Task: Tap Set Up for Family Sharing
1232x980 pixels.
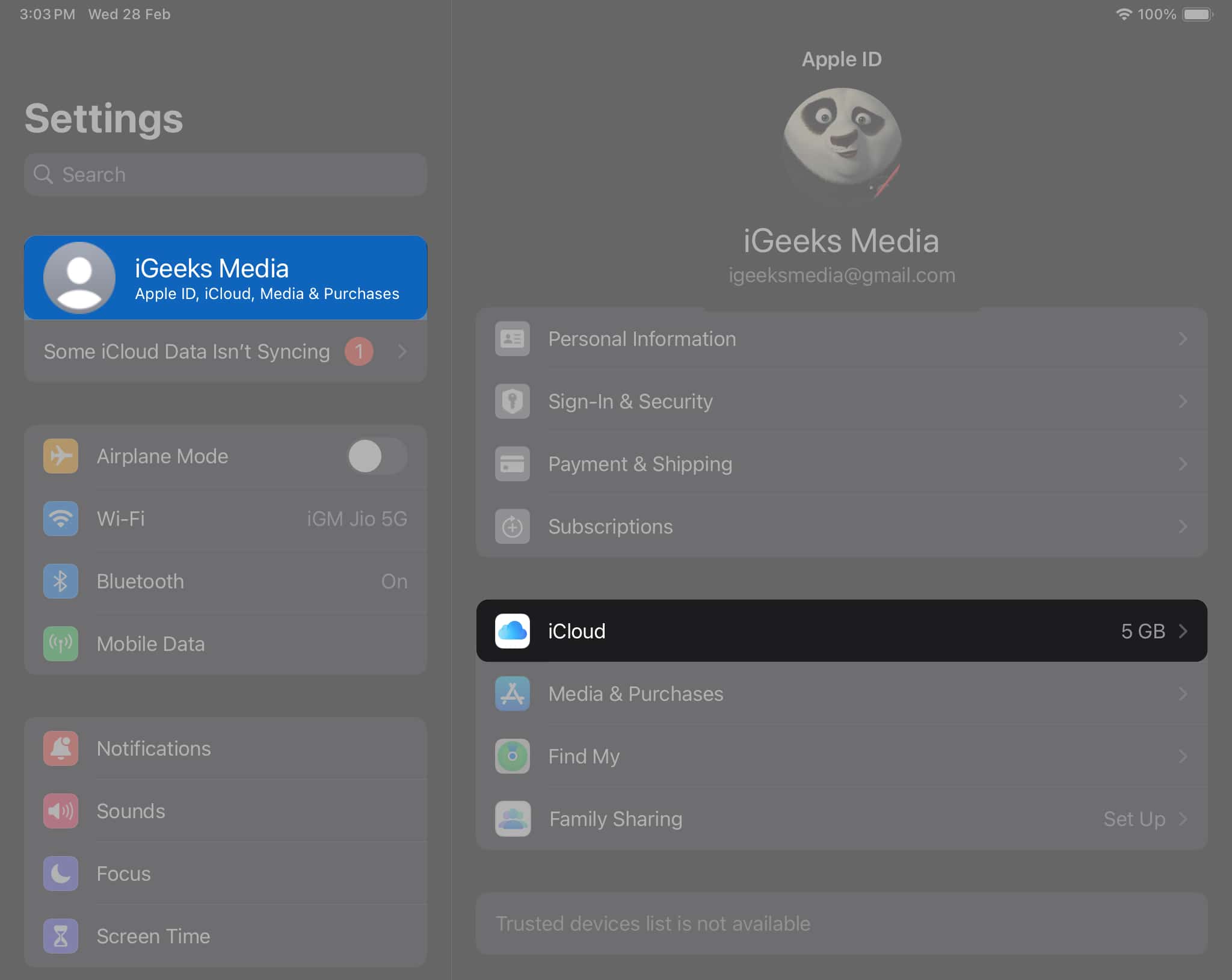Action: tap(1135, 819)
